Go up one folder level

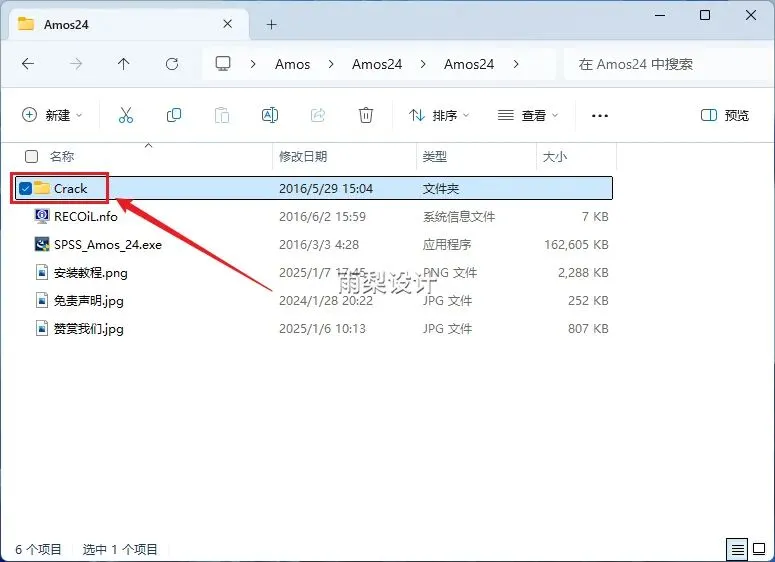(x=124, y=64)
